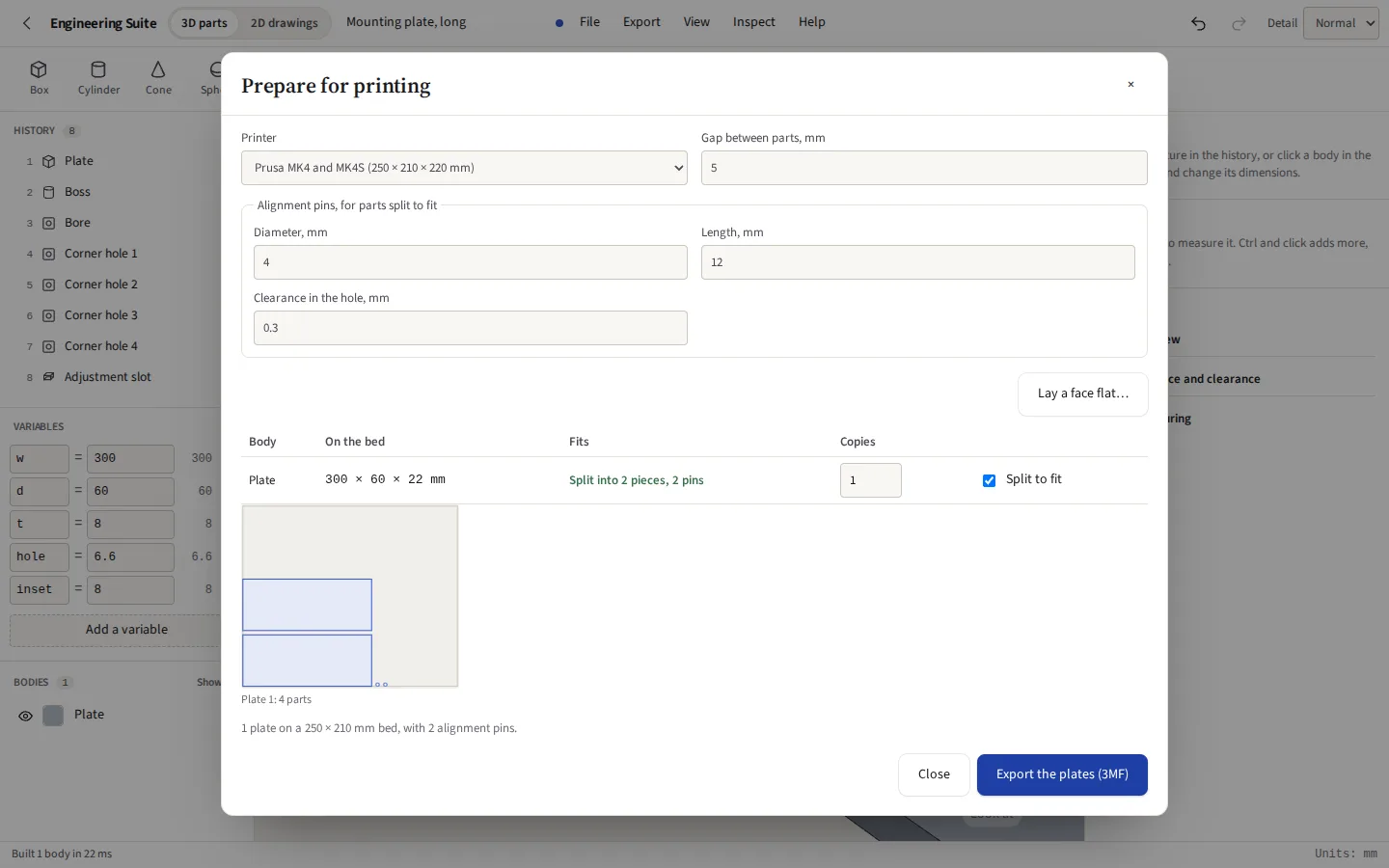Open the Export menu
This screenshot has height=868, width=1389.
click(x=641, y=22)
